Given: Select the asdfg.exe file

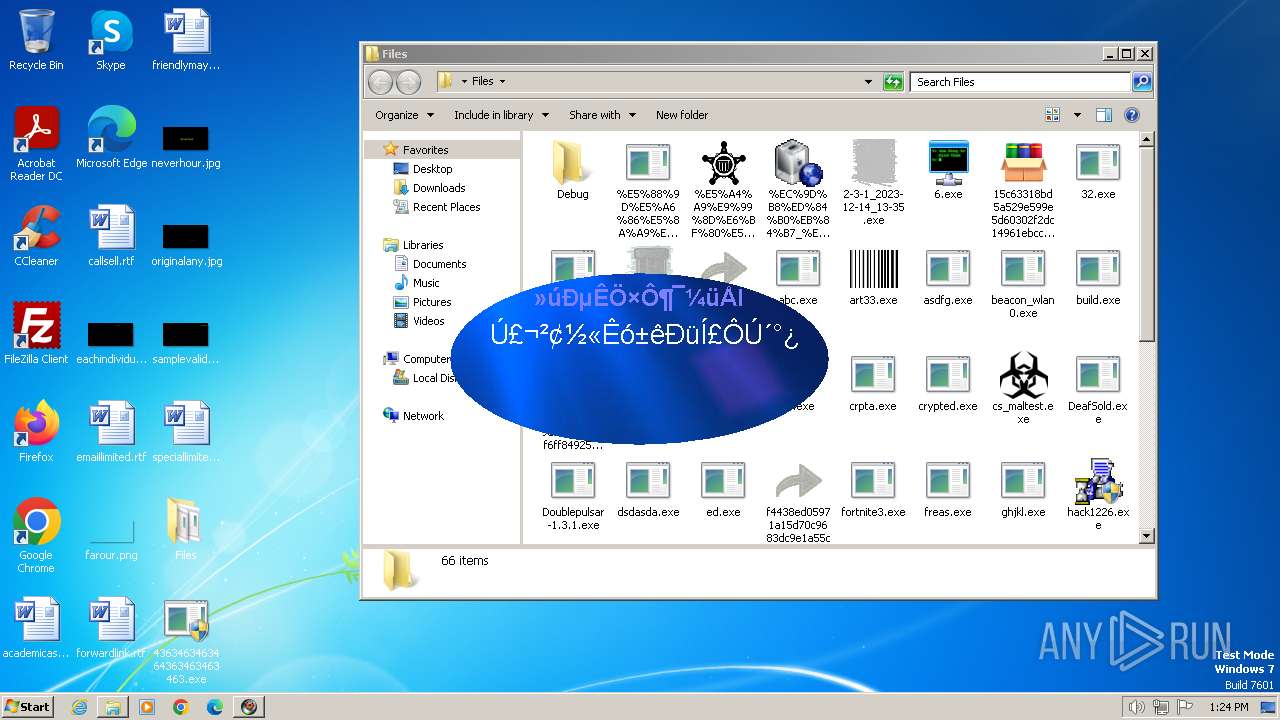Looking at the screenshot, I should click(948, 276).
